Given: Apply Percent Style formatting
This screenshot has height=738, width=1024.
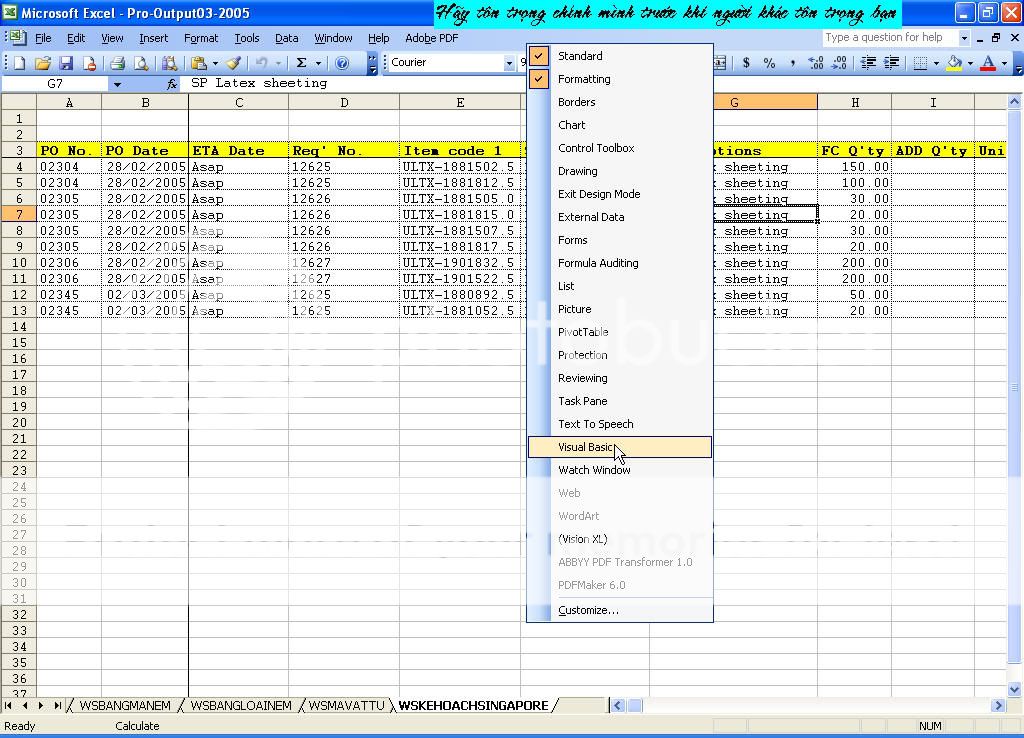Looking at the screenshot, I should click(x=769, y=63).
